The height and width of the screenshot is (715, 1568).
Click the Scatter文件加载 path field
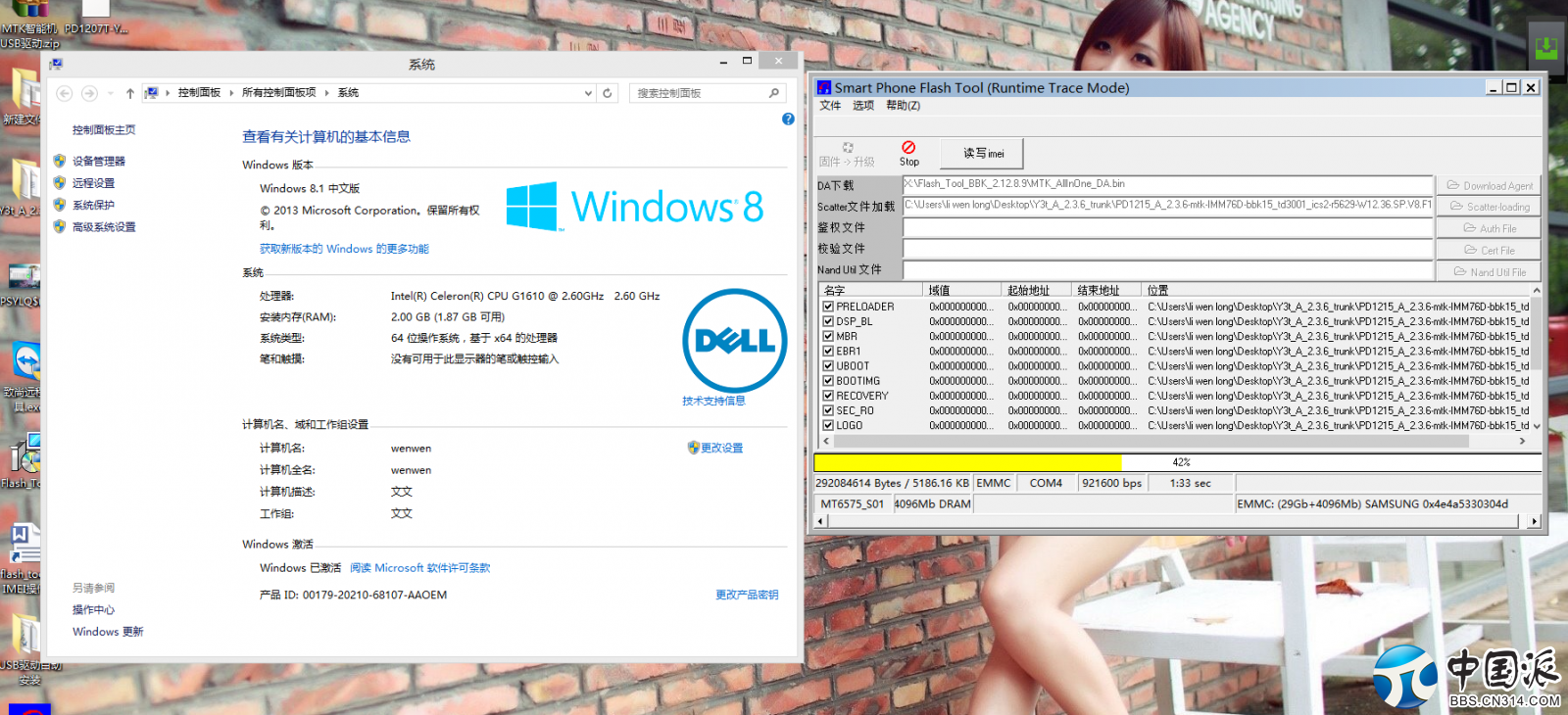click(1167, 206)
